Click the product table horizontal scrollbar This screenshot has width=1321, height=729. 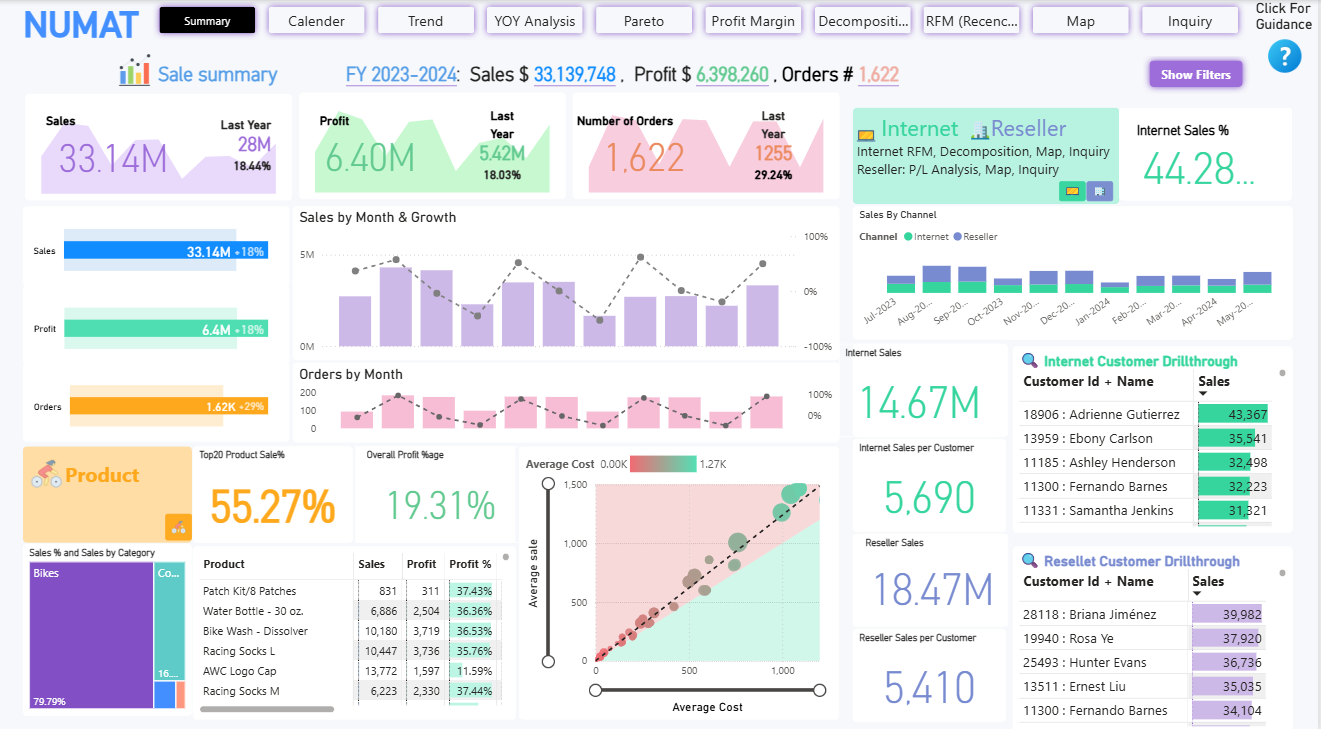click(x=267, y=709)
